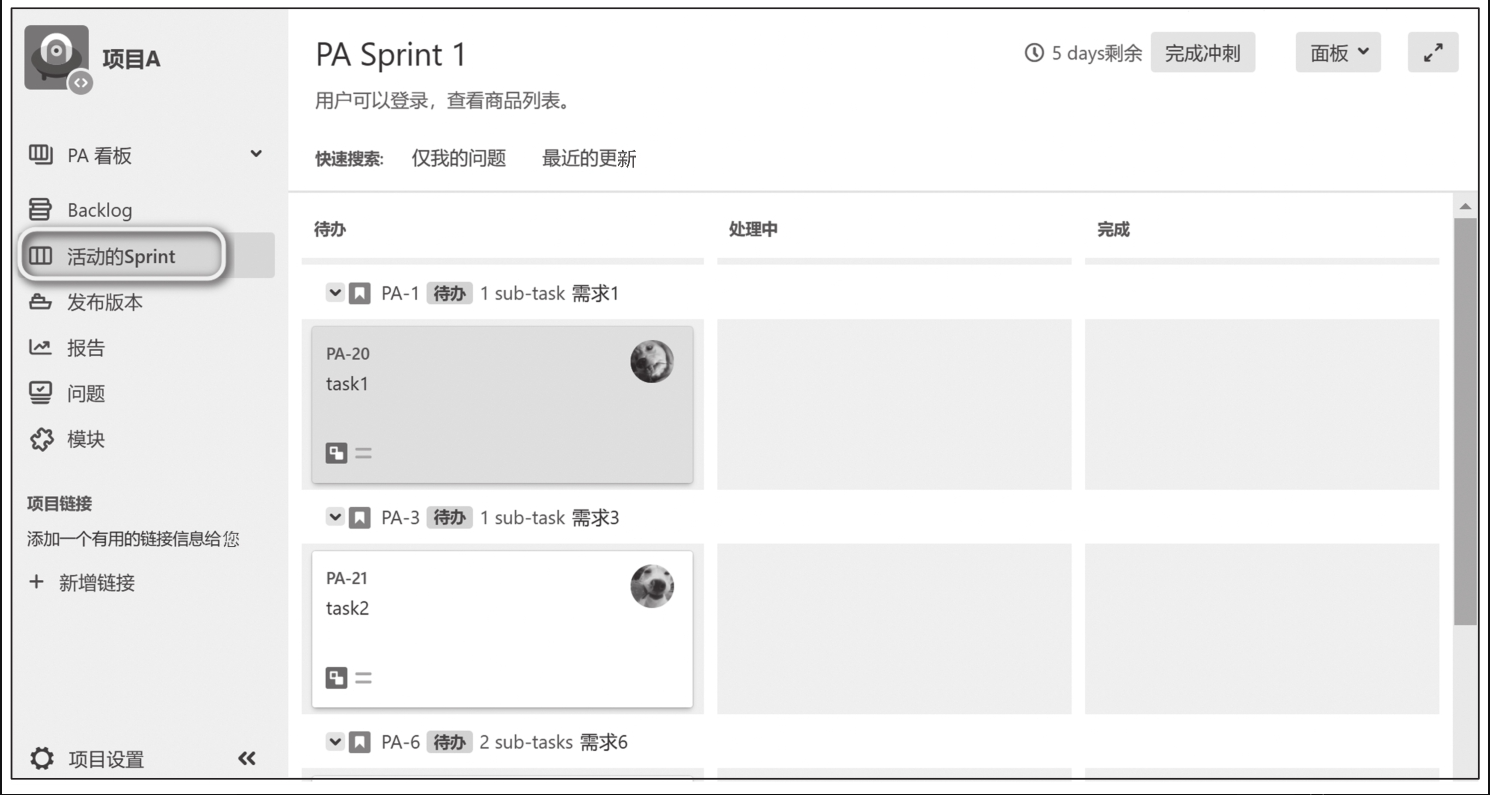Viewport: 1490px width, 795px height.
Task: Click the 问题 issues icon
Action: (40, 393)
